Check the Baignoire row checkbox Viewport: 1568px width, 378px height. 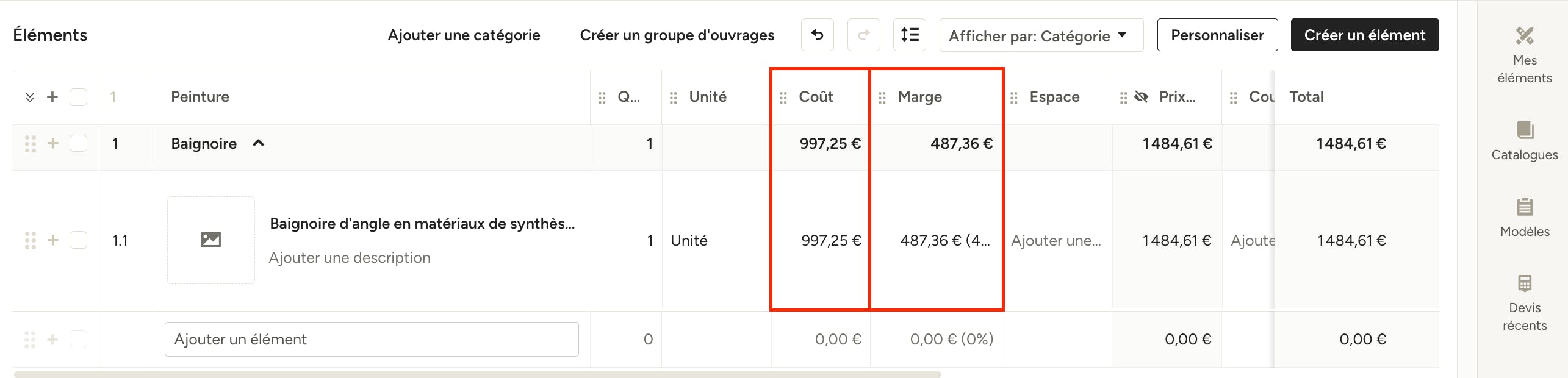point(78,143)
